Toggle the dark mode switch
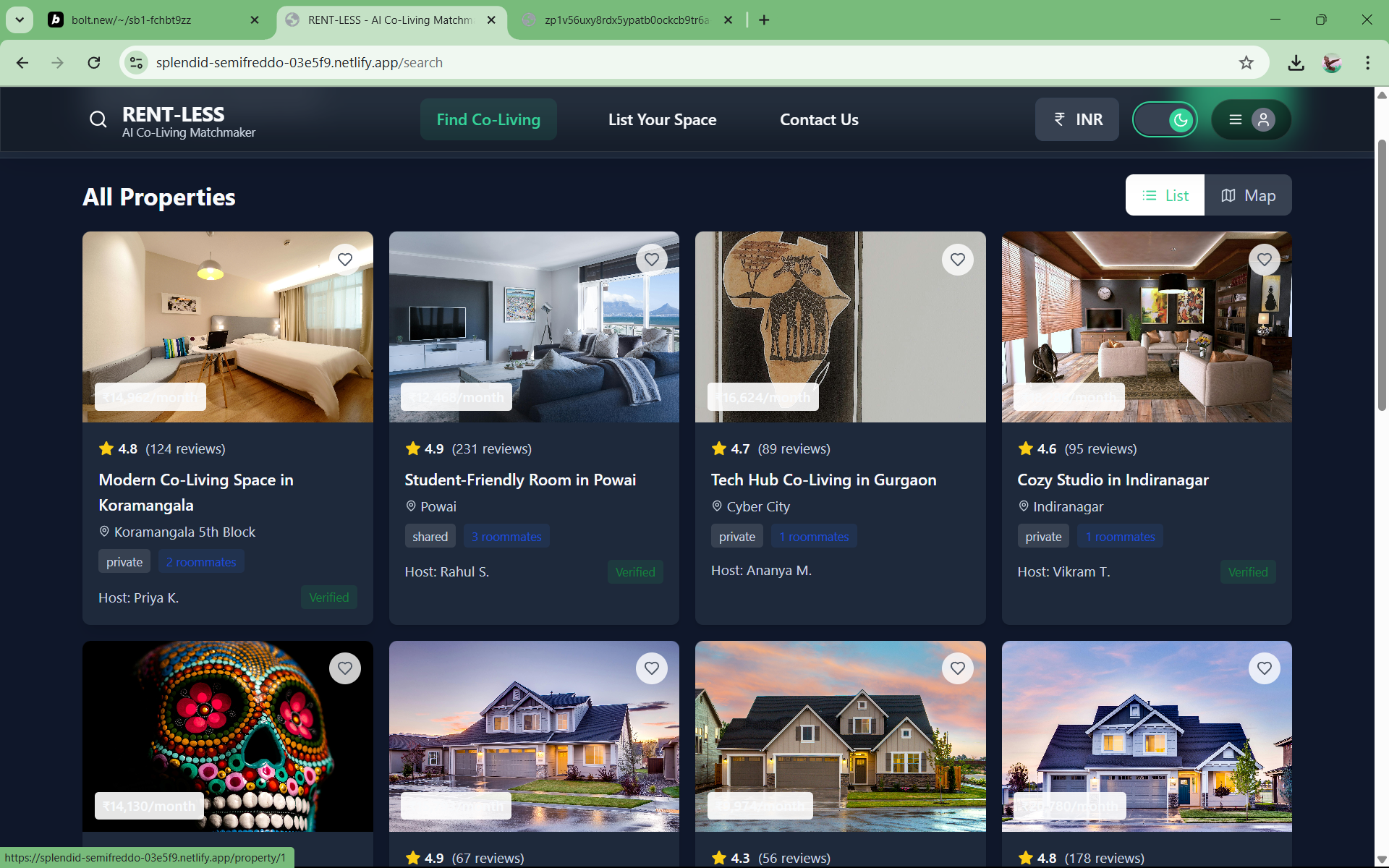Image resolution: width=1389 pixels, height=868 pixels. 1165,119
